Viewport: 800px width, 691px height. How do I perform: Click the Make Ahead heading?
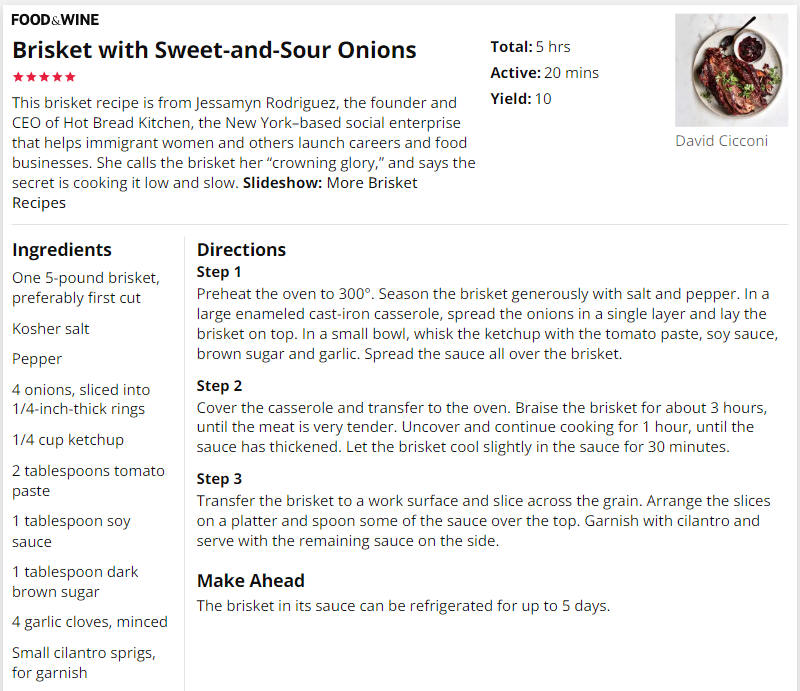[x=251, y=581]
